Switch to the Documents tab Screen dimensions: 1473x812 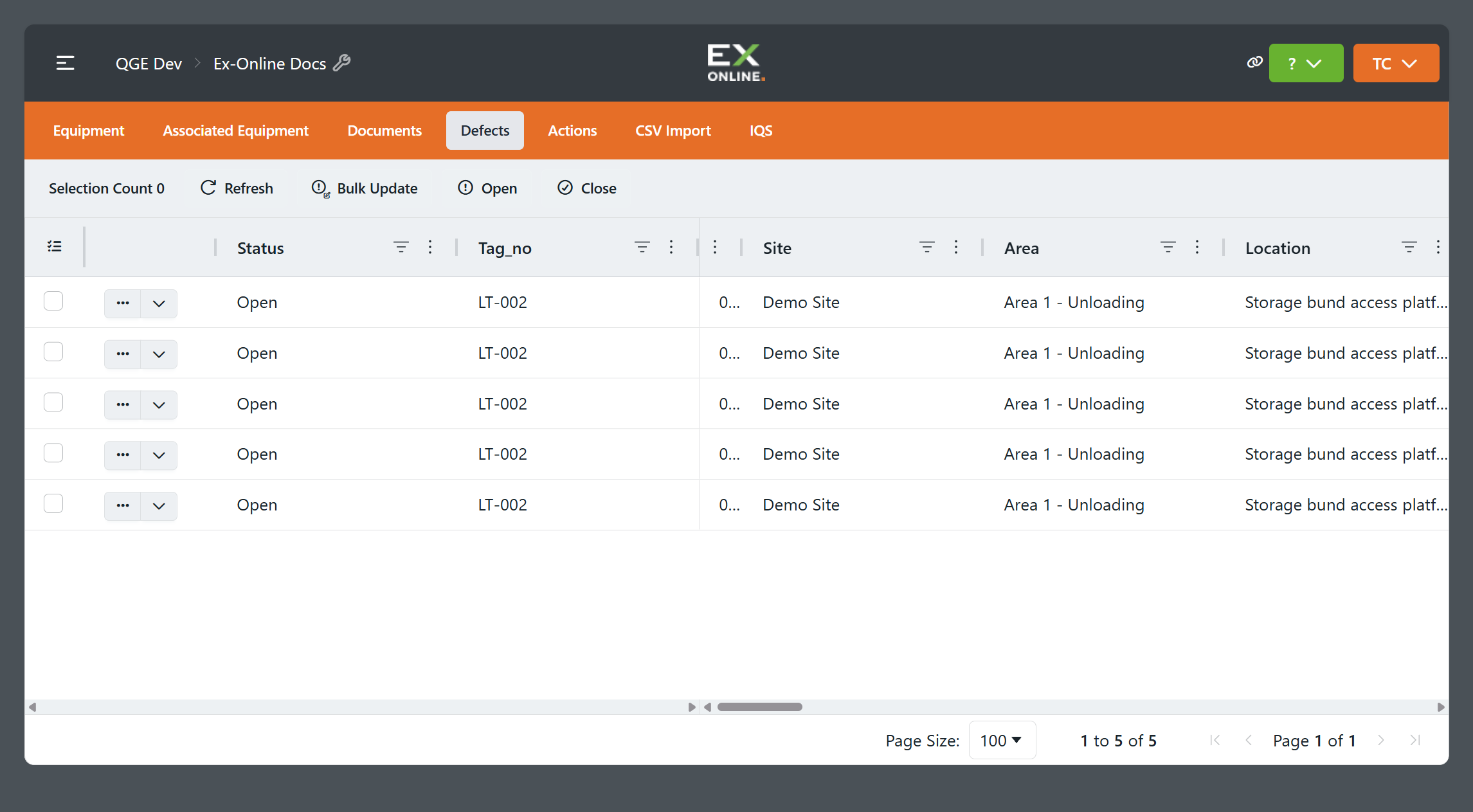[x=384, y=131]
